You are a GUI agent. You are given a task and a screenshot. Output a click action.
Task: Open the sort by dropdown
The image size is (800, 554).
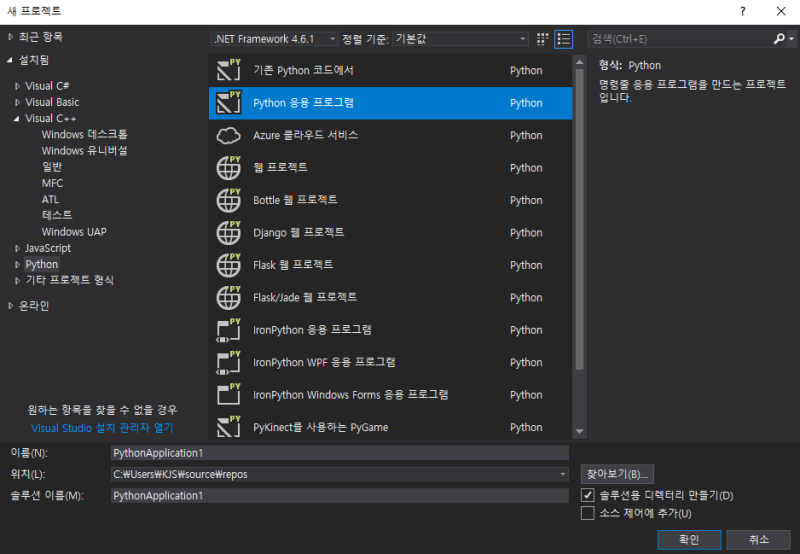[x=460, y=39]
